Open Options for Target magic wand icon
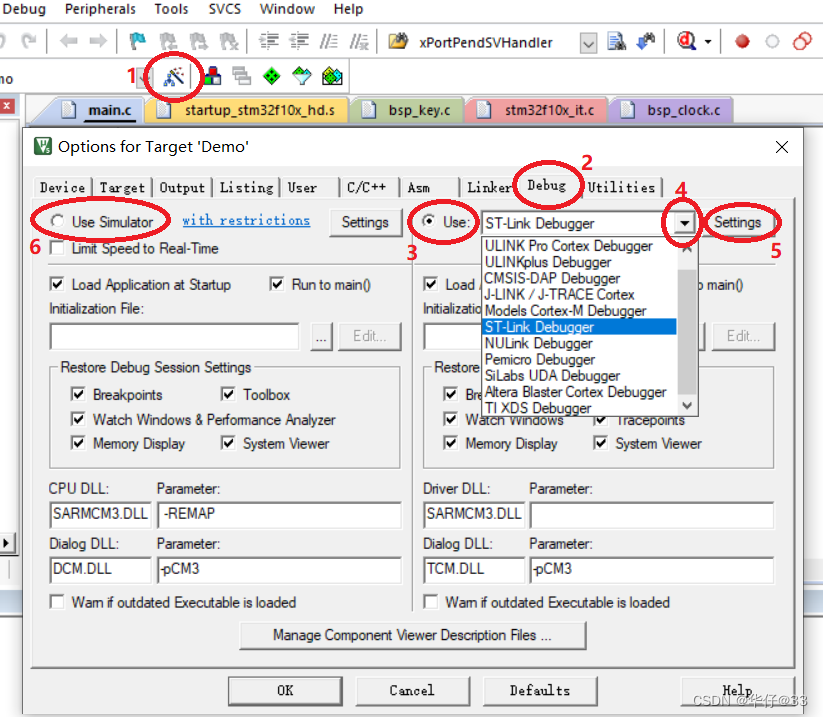Image resolution: width=823 pixels, height=717 pixels. tap(174, 77)
